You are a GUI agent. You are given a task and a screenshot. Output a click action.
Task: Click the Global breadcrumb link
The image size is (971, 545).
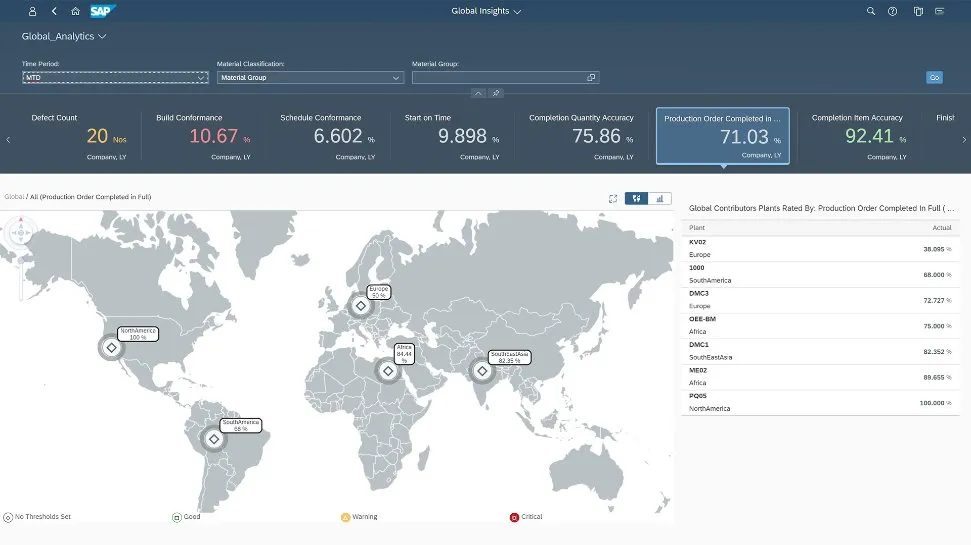(x=14, y=197)
